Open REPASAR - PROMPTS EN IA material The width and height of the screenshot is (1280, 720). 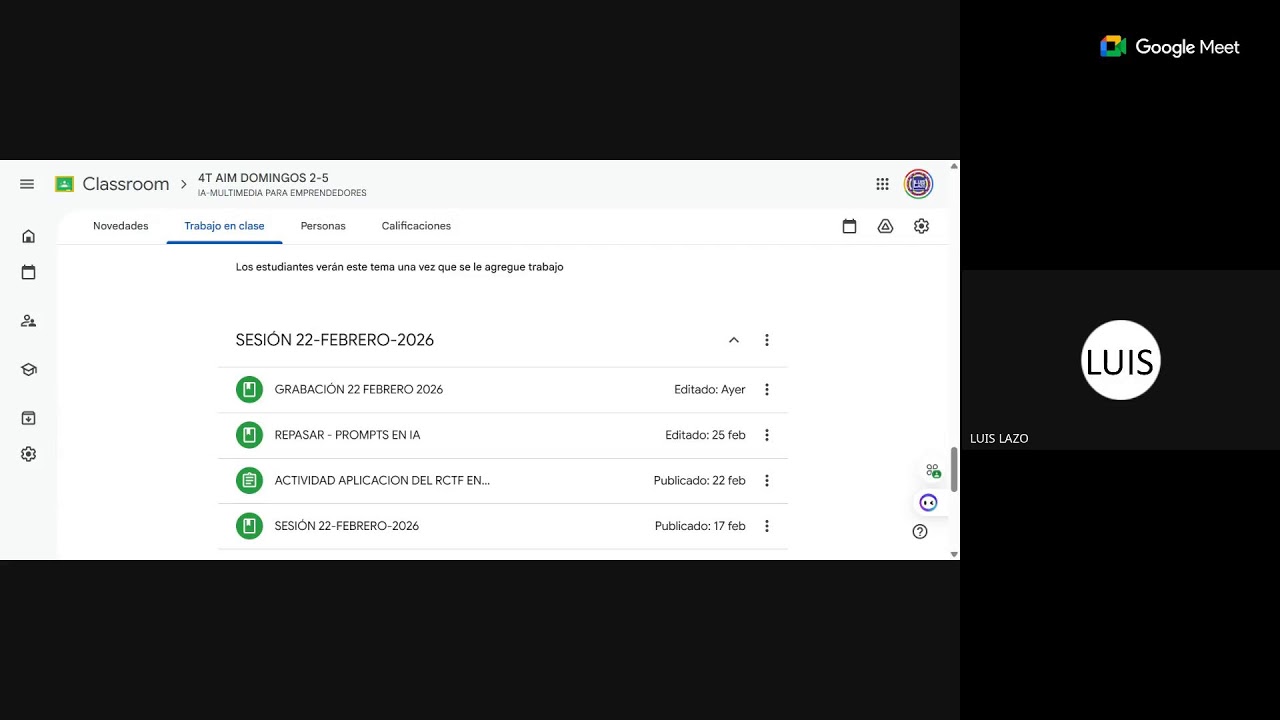pos(347,435)
